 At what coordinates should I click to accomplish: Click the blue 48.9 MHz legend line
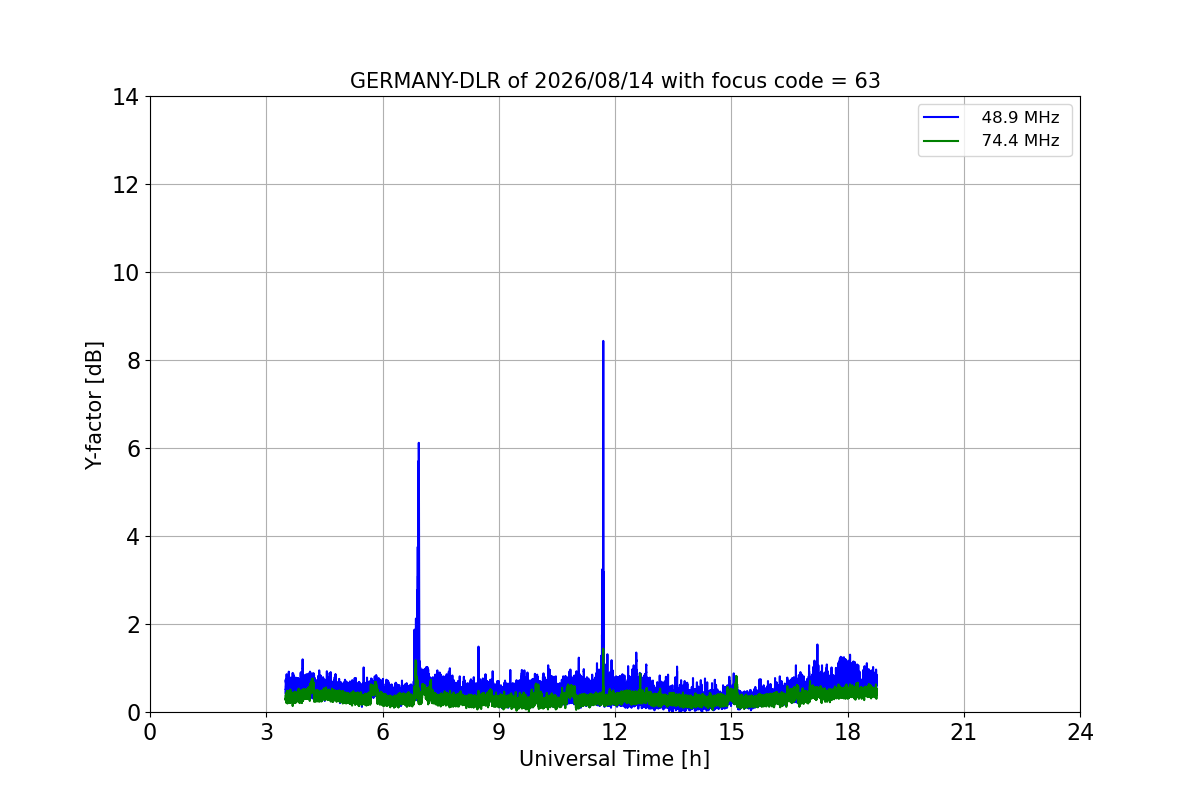click(x=941, y=118)
